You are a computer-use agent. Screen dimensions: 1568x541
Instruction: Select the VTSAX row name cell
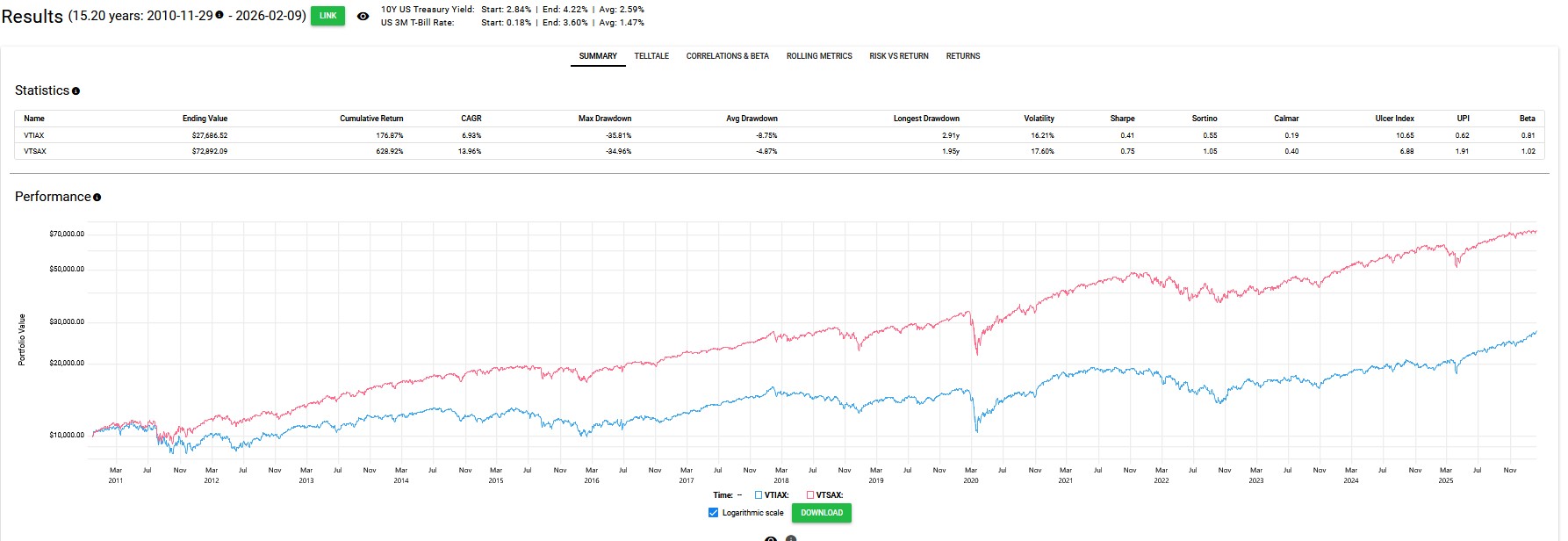[x=35, y=152]
